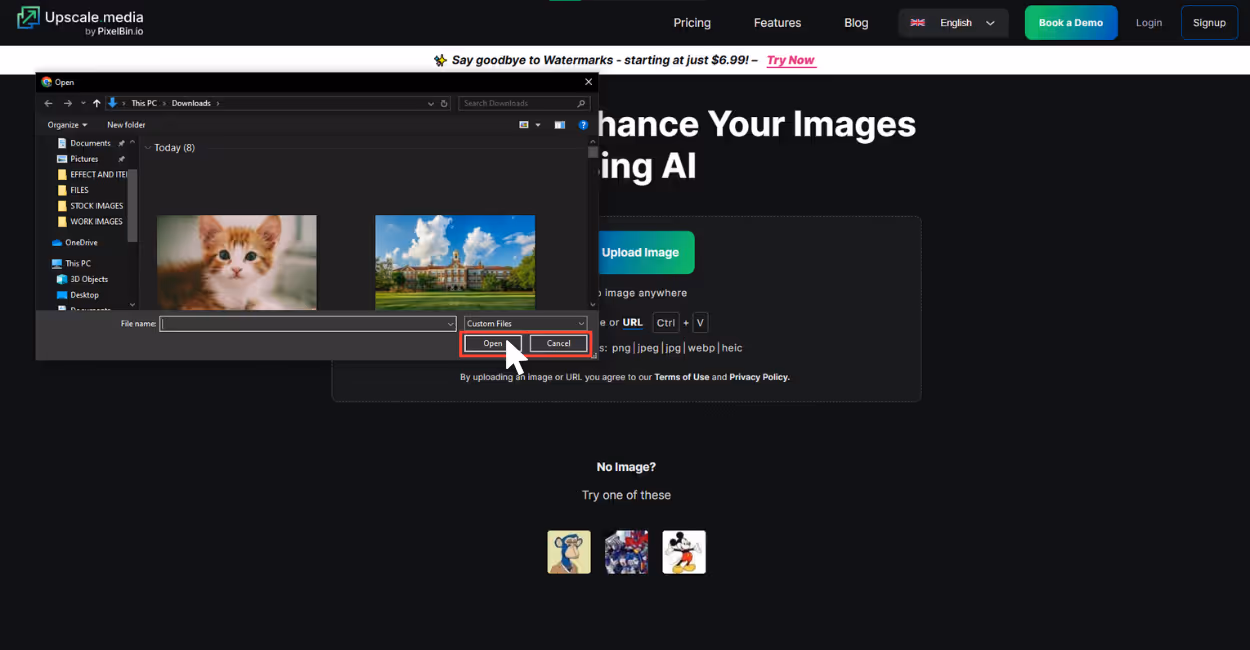Image resolution: width=1250 pixels, height=650 pixels.
Task: Refresh the Downloads folder
Action: coord(445,103)
